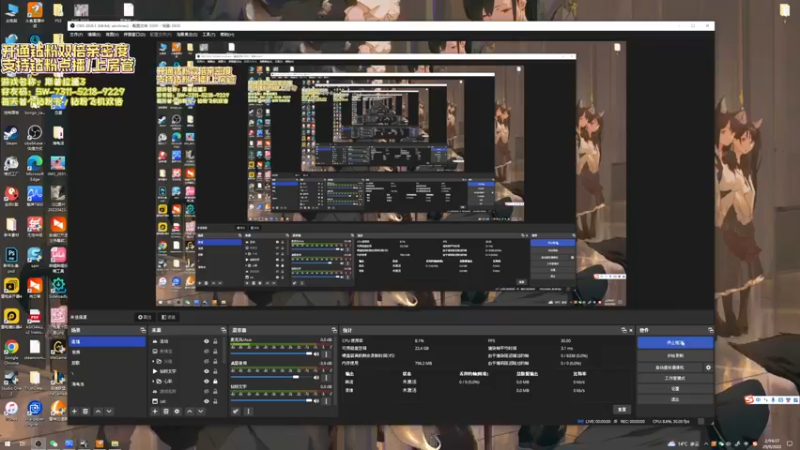Open the View menu in OBS
Screen dimensions: 800x450
tap(112, 35)
